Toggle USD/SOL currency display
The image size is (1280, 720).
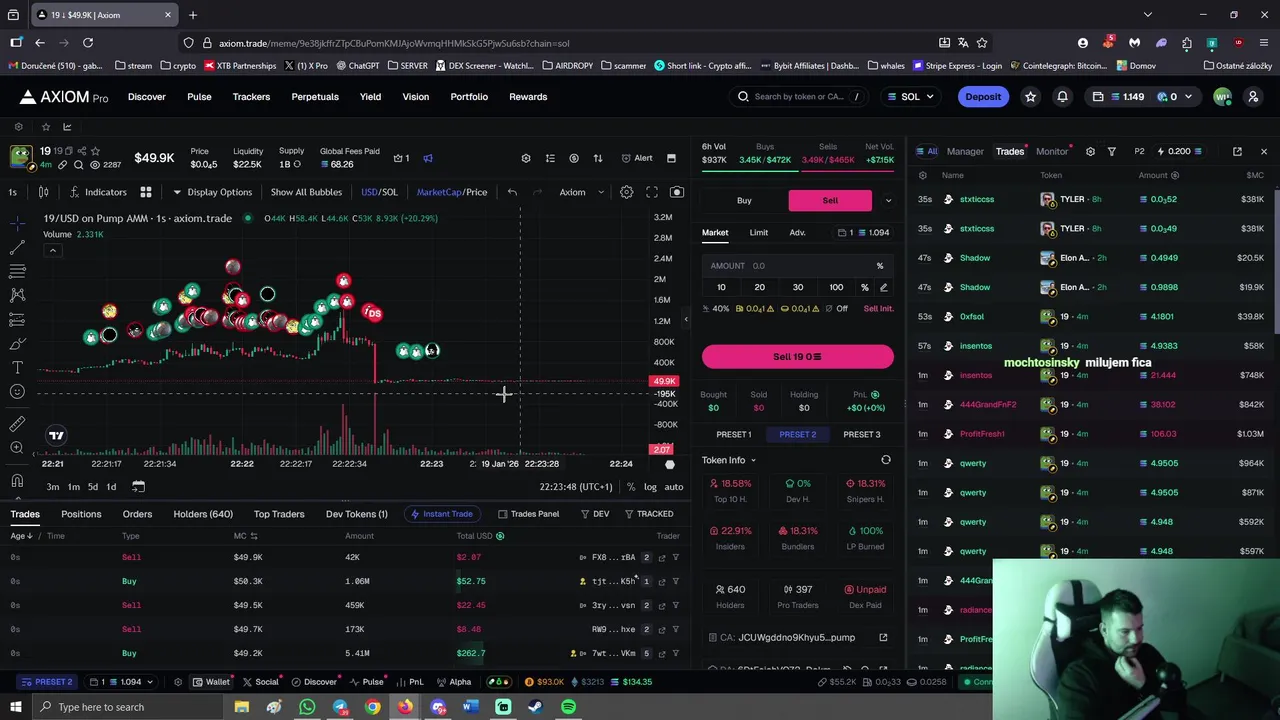(x=379, y=192)
